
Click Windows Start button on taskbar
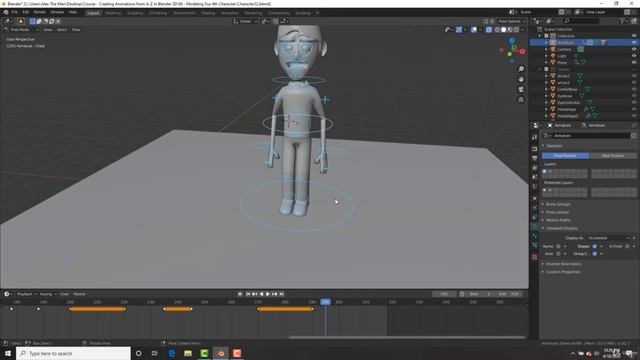click(8, 353)
